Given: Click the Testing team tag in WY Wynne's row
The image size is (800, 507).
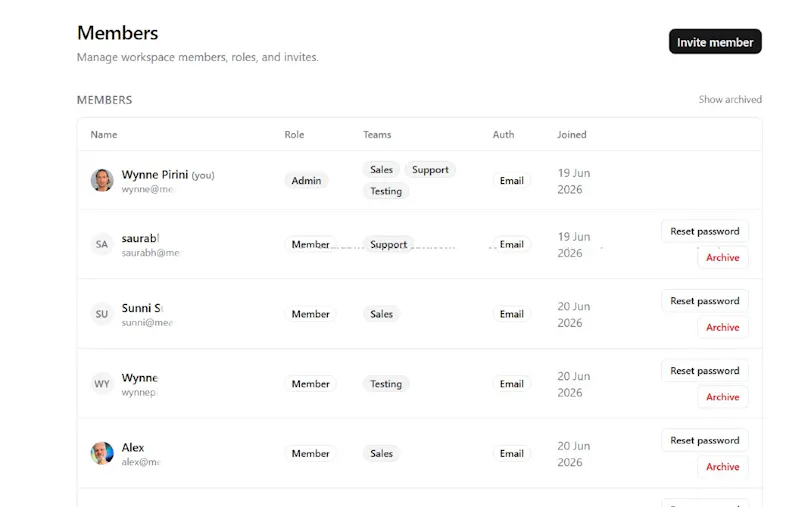Looking at the screenshot, I should 386,384.
